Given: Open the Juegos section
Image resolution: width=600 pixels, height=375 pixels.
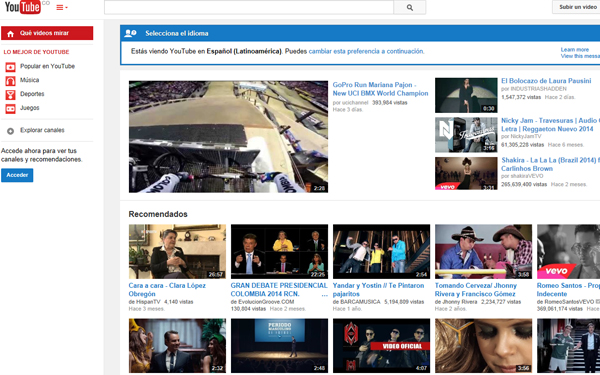Looking at the screenshot, I should pyautogui.click(x=29, y=108).
